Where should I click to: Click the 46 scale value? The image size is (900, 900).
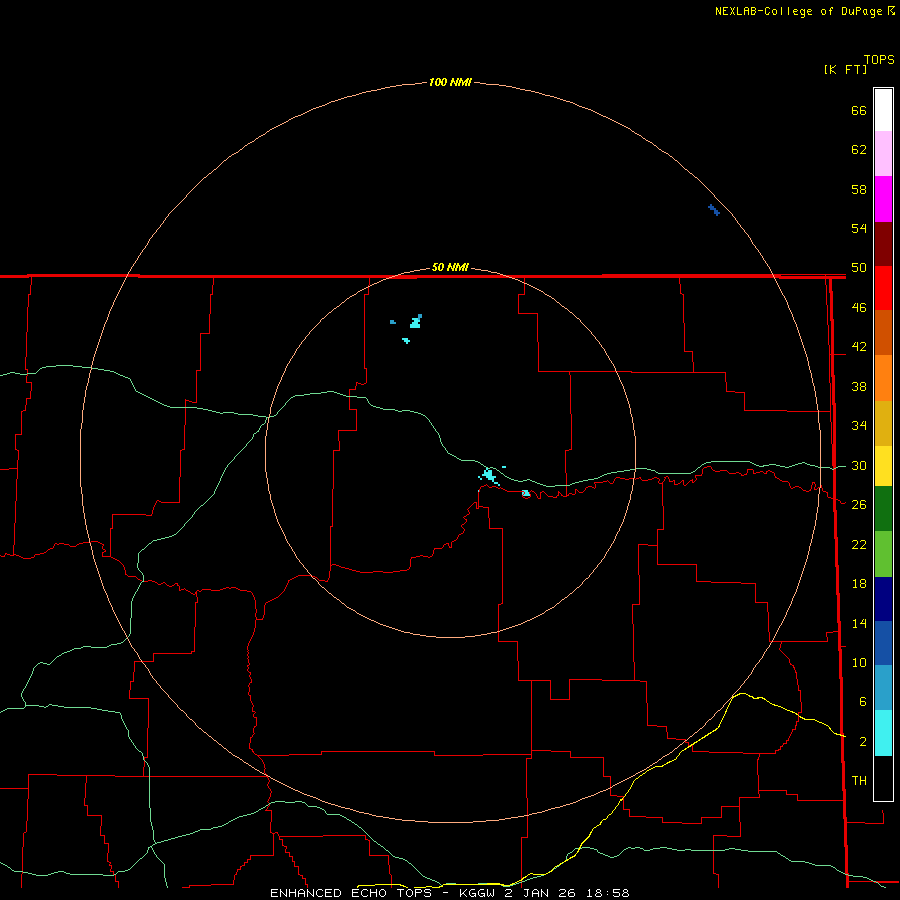point(859,308)
